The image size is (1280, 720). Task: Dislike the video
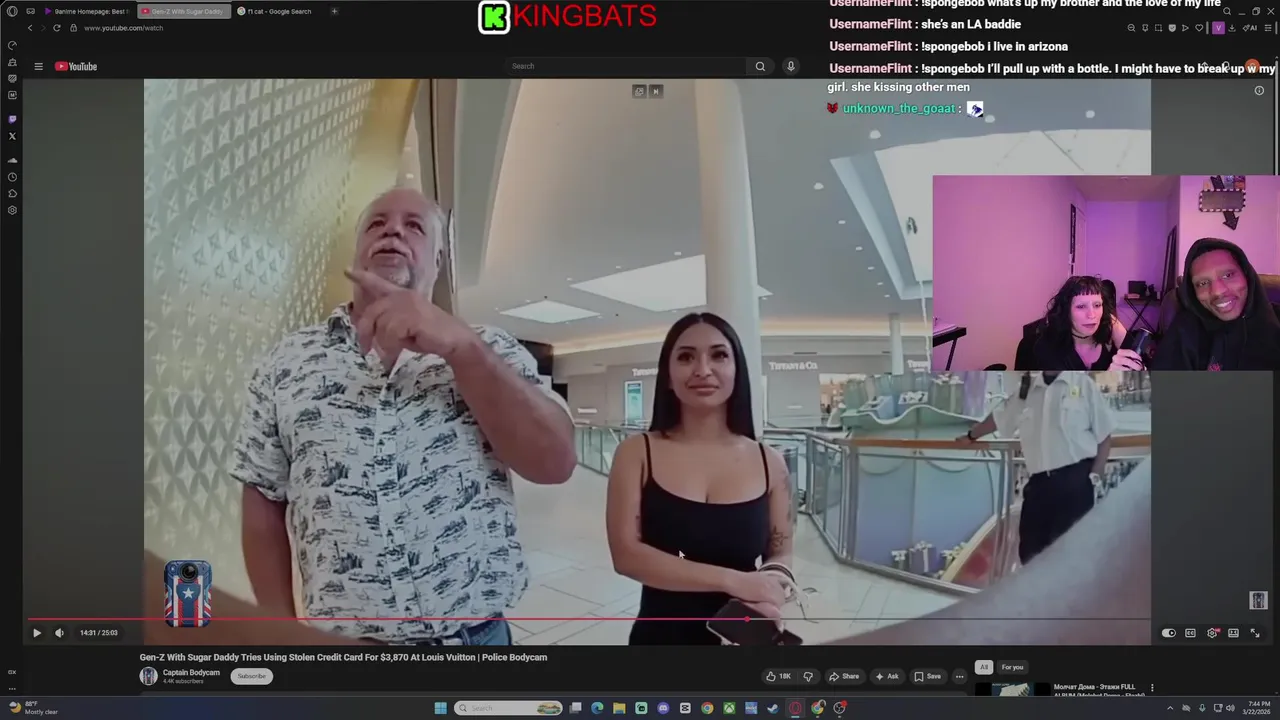[x=808, y=676]
